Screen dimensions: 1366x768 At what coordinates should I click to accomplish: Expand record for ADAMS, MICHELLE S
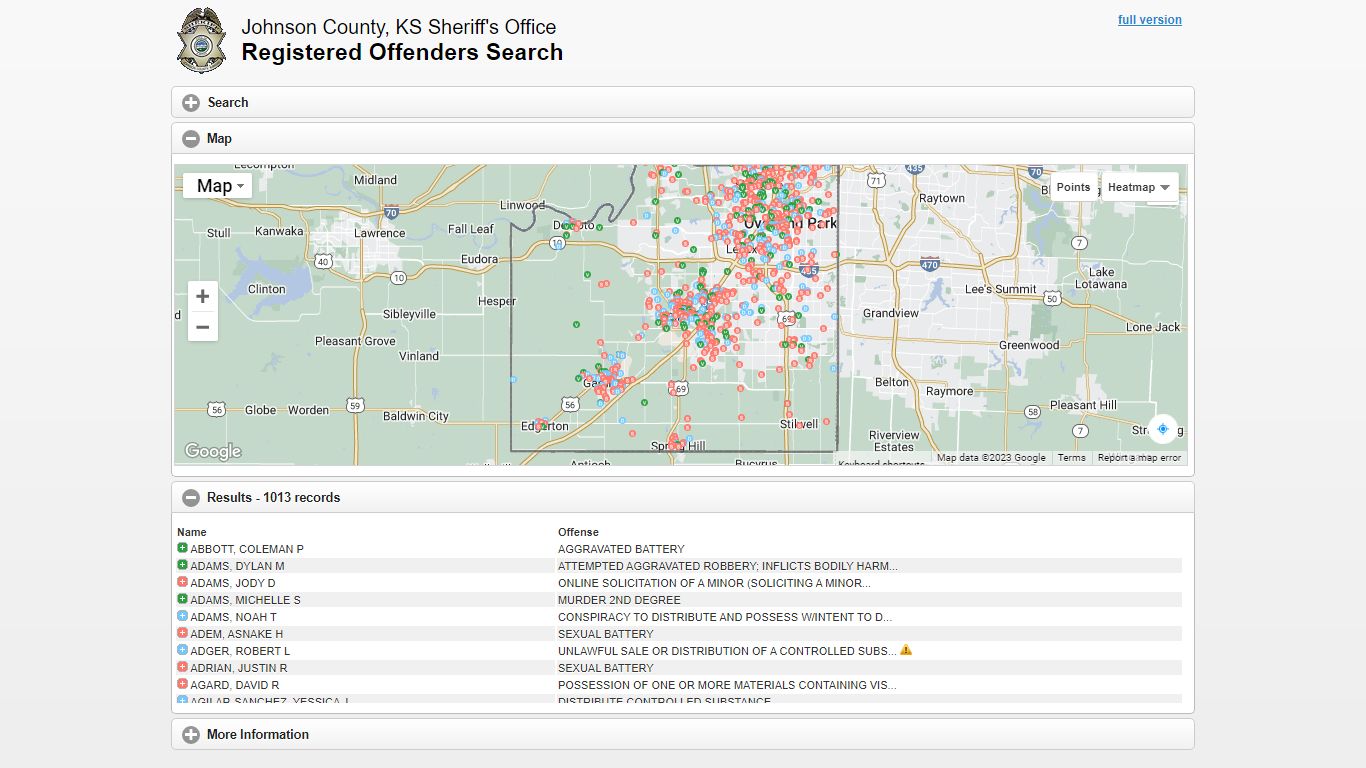click(x=182, y=600)
